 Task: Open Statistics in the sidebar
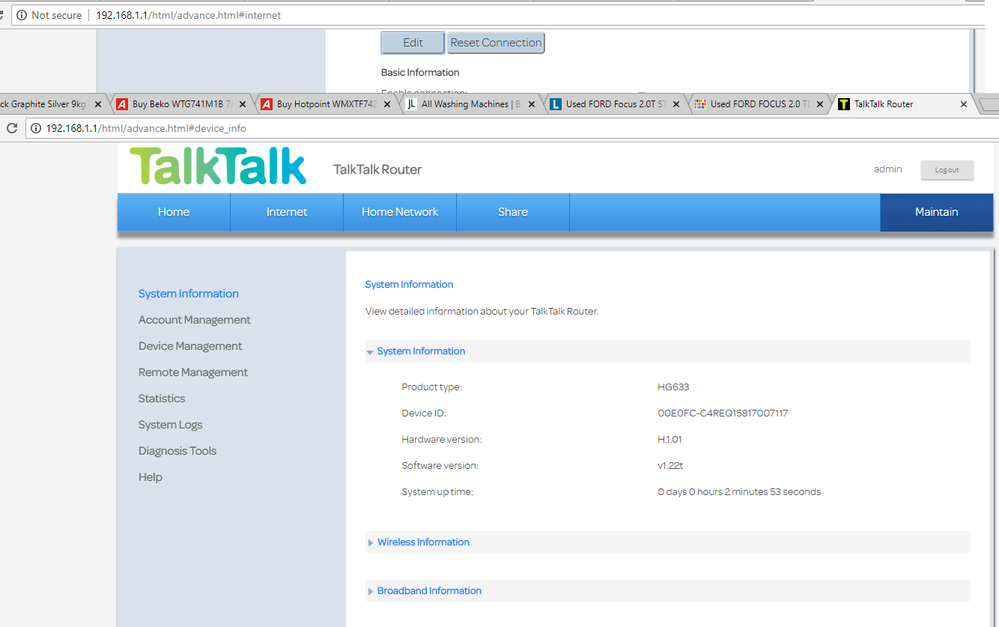(162, 398)
